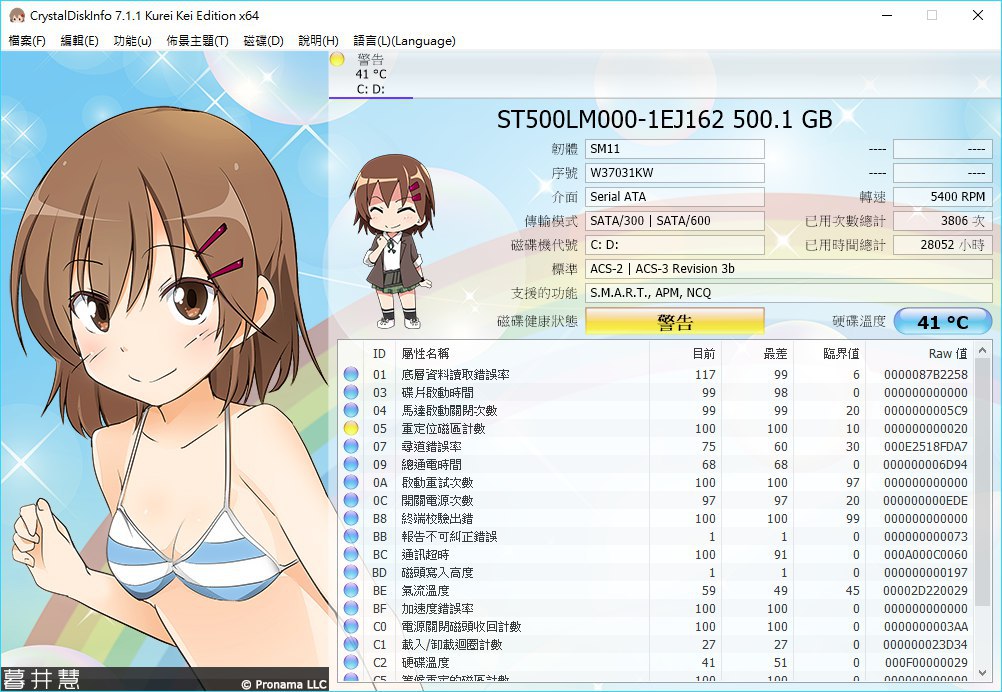This screenshot has height=692, width=1002.
Task: Click the blue status orb for attribute 01
Action: (x=351, y=375)
